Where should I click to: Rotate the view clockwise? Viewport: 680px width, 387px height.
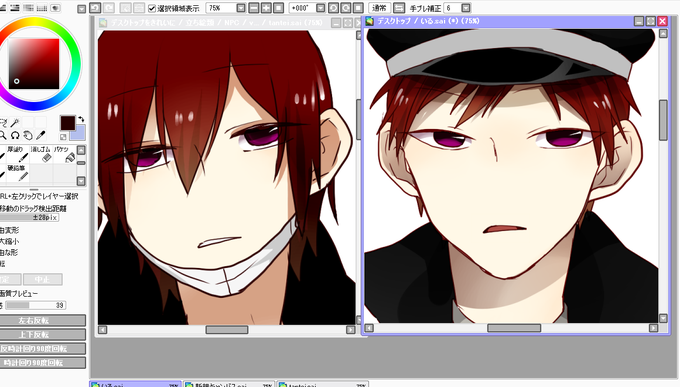point(346,8)
